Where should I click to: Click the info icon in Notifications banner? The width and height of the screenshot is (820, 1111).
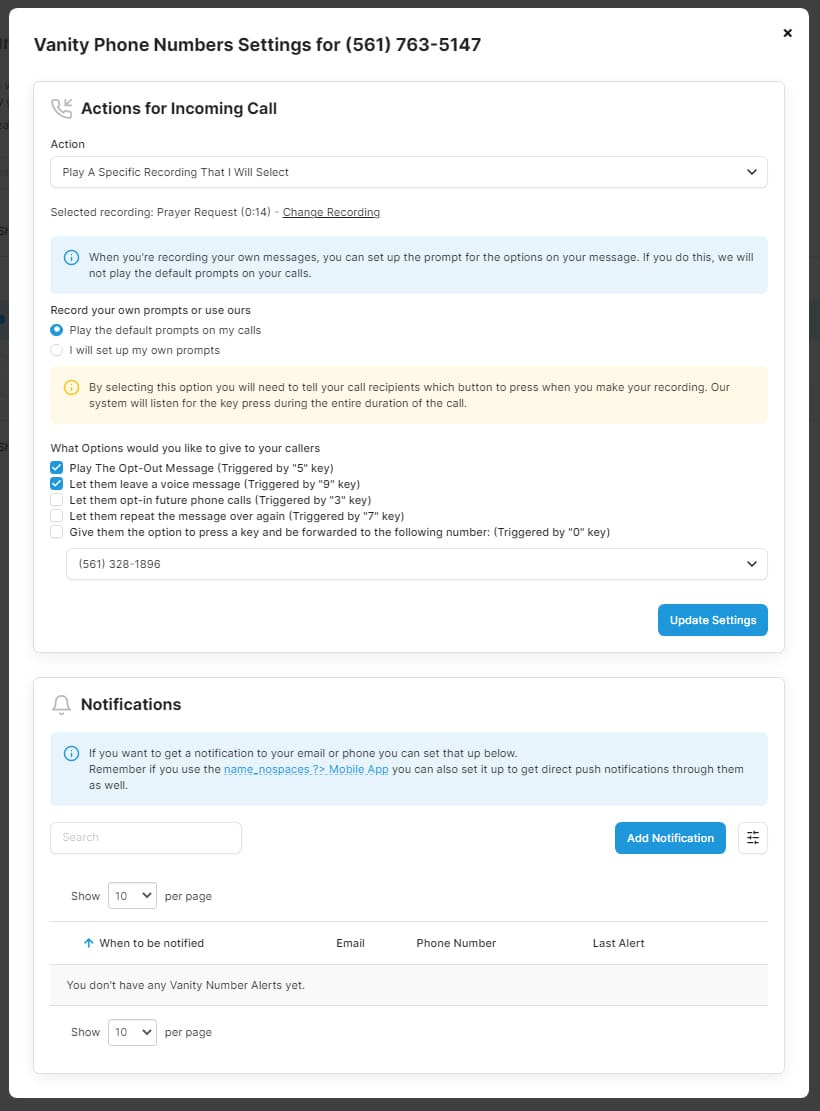click(x=71, y=753)
